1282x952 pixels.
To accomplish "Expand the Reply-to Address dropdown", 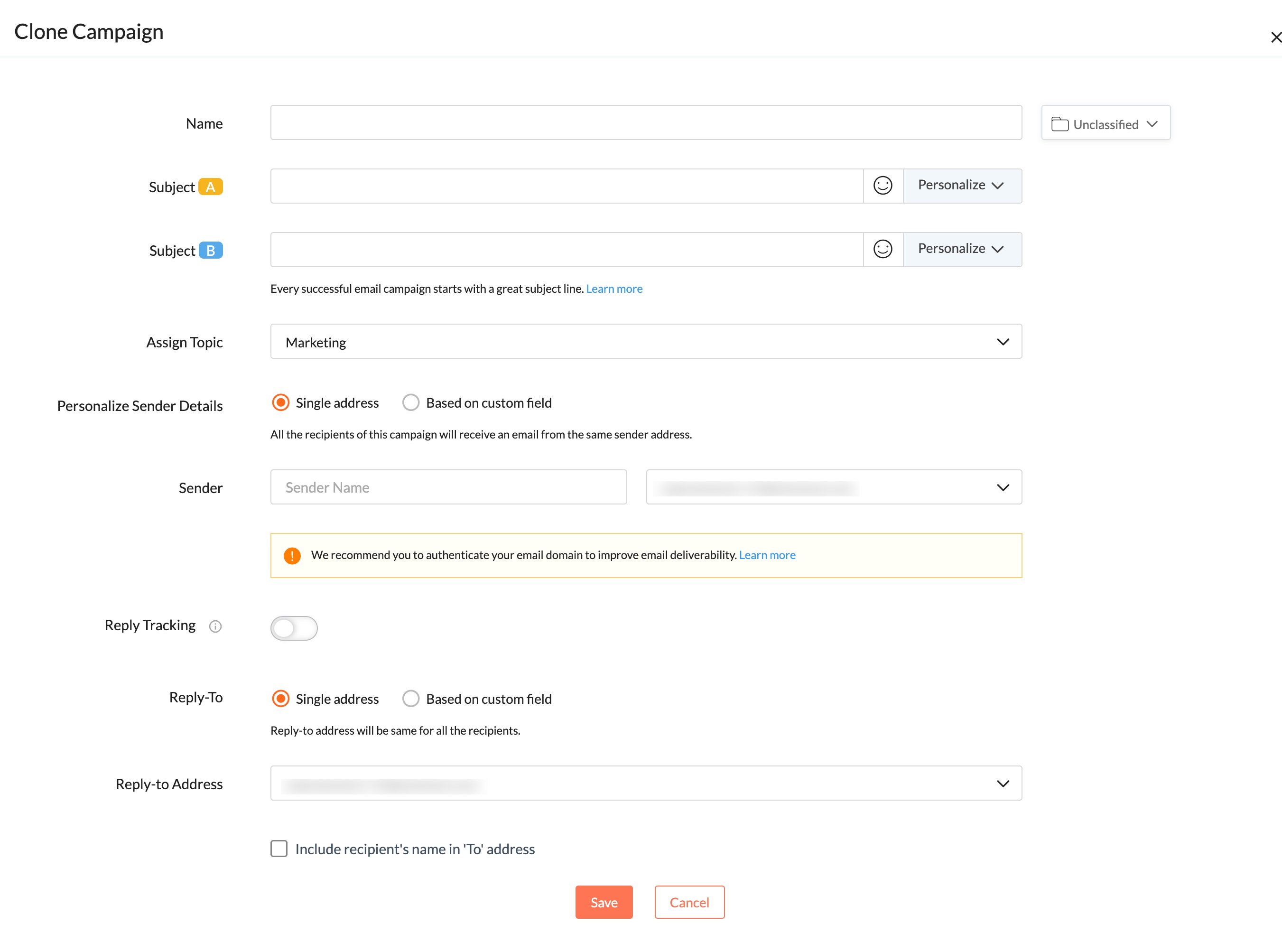I will click(x=646, y=783).
